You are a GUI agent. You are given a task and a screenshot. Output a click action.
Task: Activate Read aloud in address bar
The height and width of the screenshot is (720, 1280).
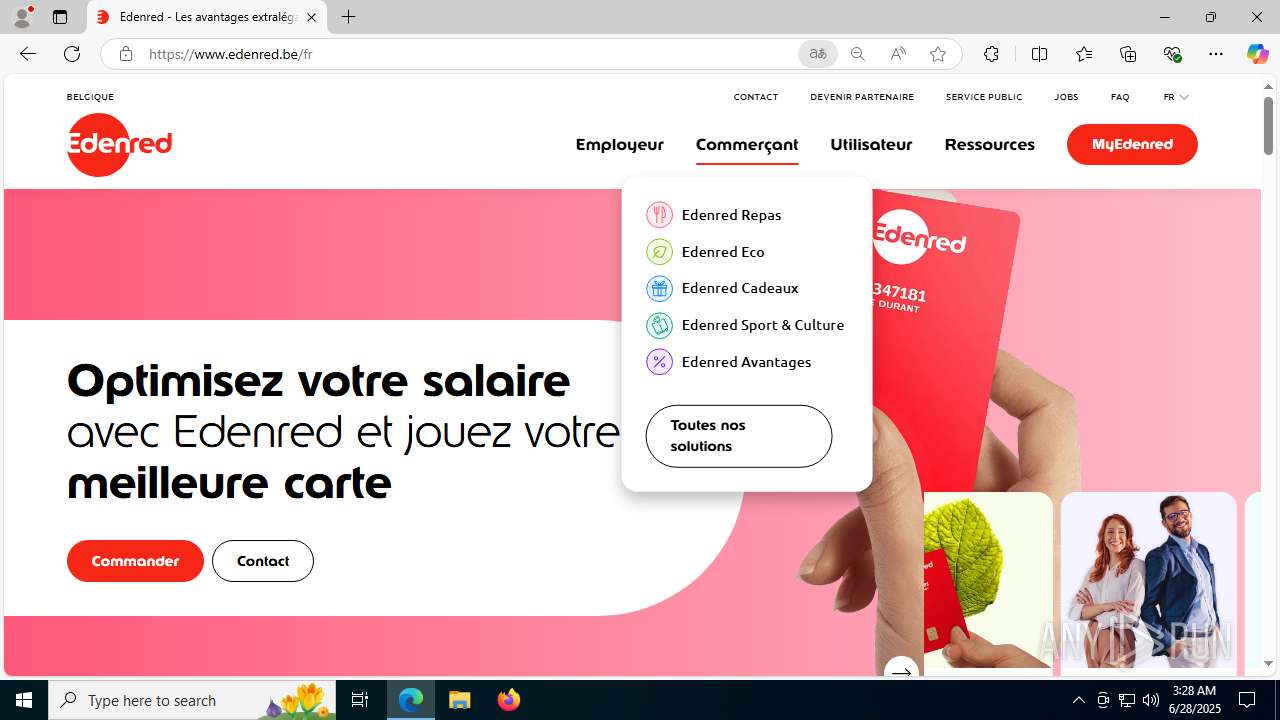pos(897,54)
